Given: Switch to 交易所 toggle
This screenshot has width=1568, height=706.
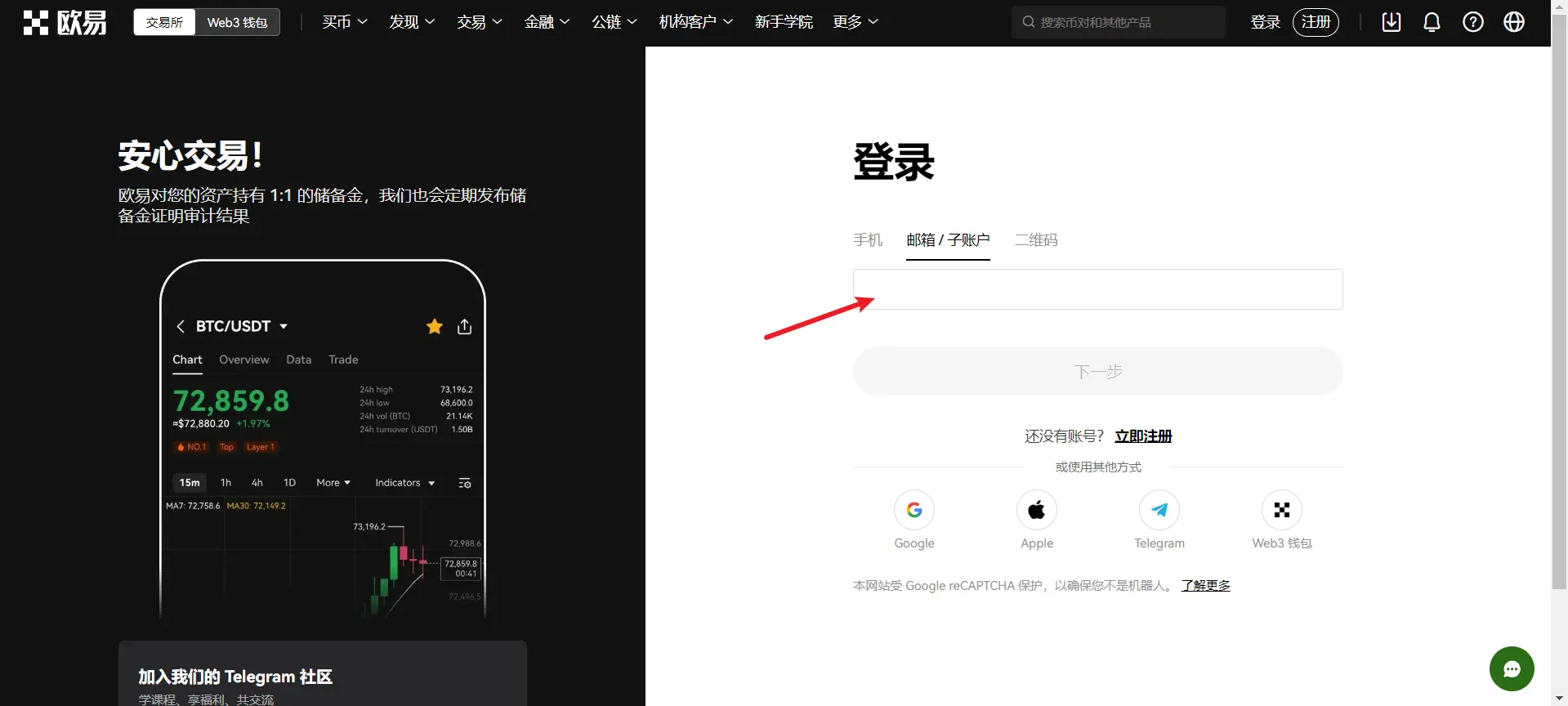Looking at the screenshot, I should tap(164, 22).
